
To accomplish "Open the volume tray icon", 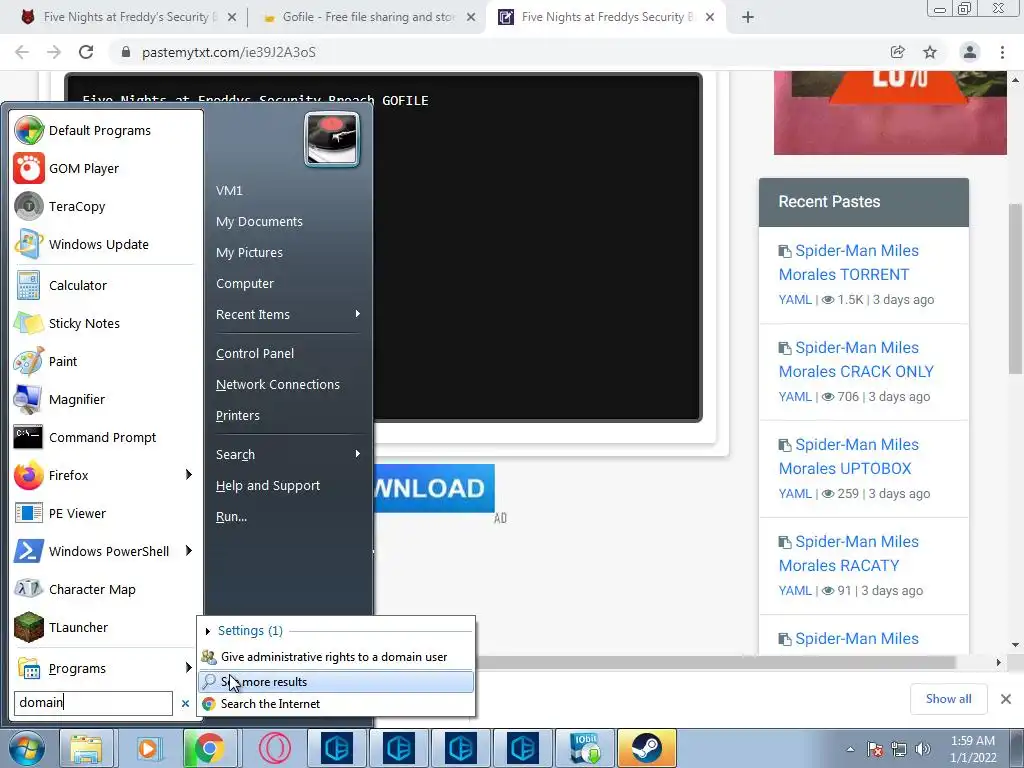I will click(922, 749).
